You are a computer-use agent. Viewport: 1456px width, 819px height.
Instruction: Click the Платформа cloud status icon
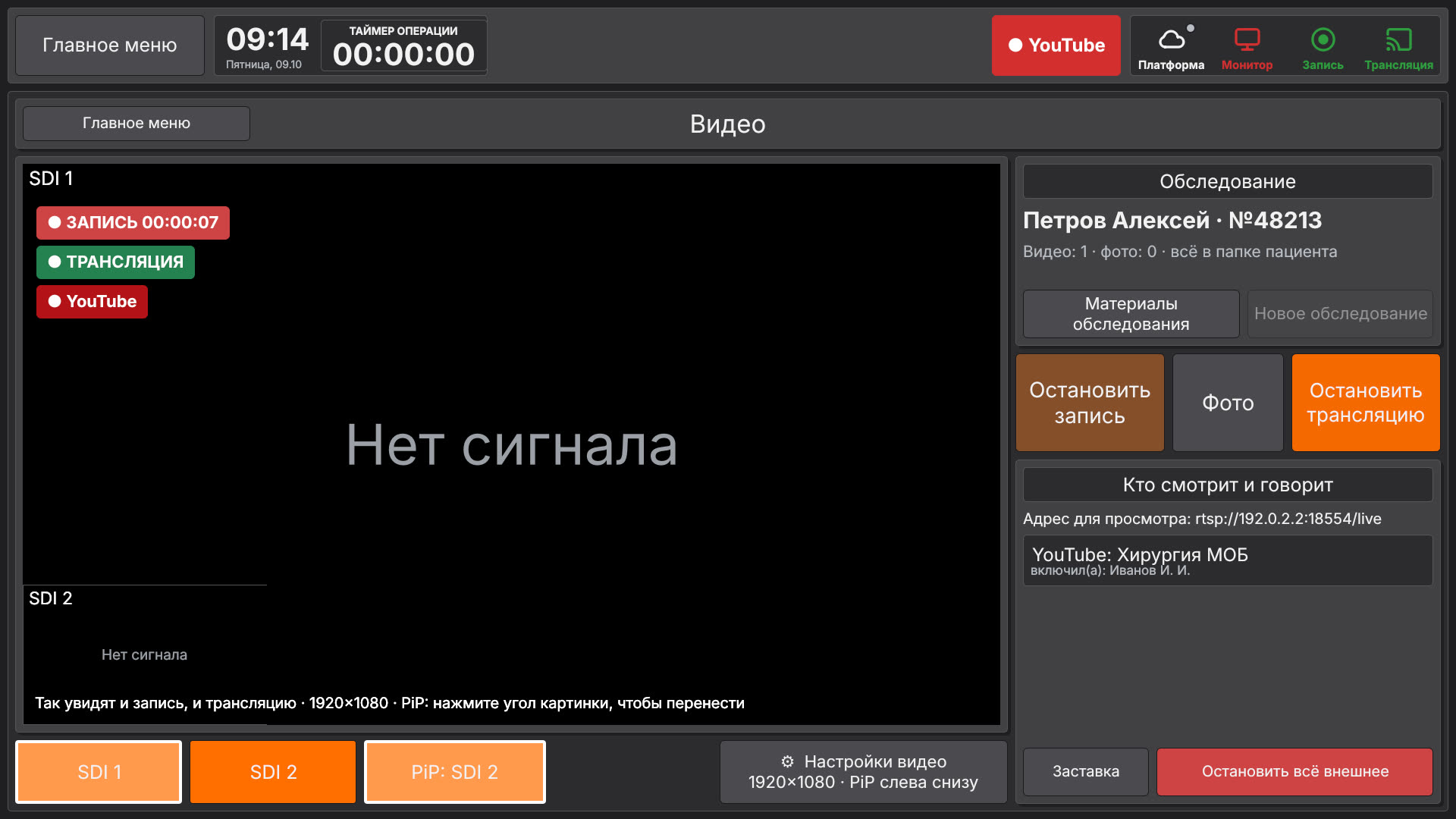1171,39
